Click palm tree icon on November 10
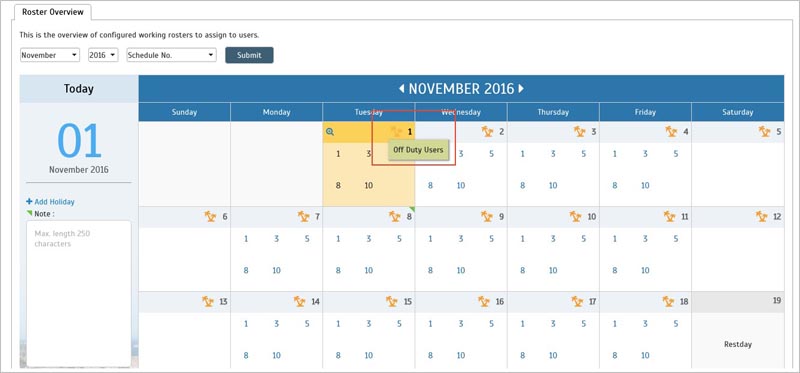 point(576,217)
